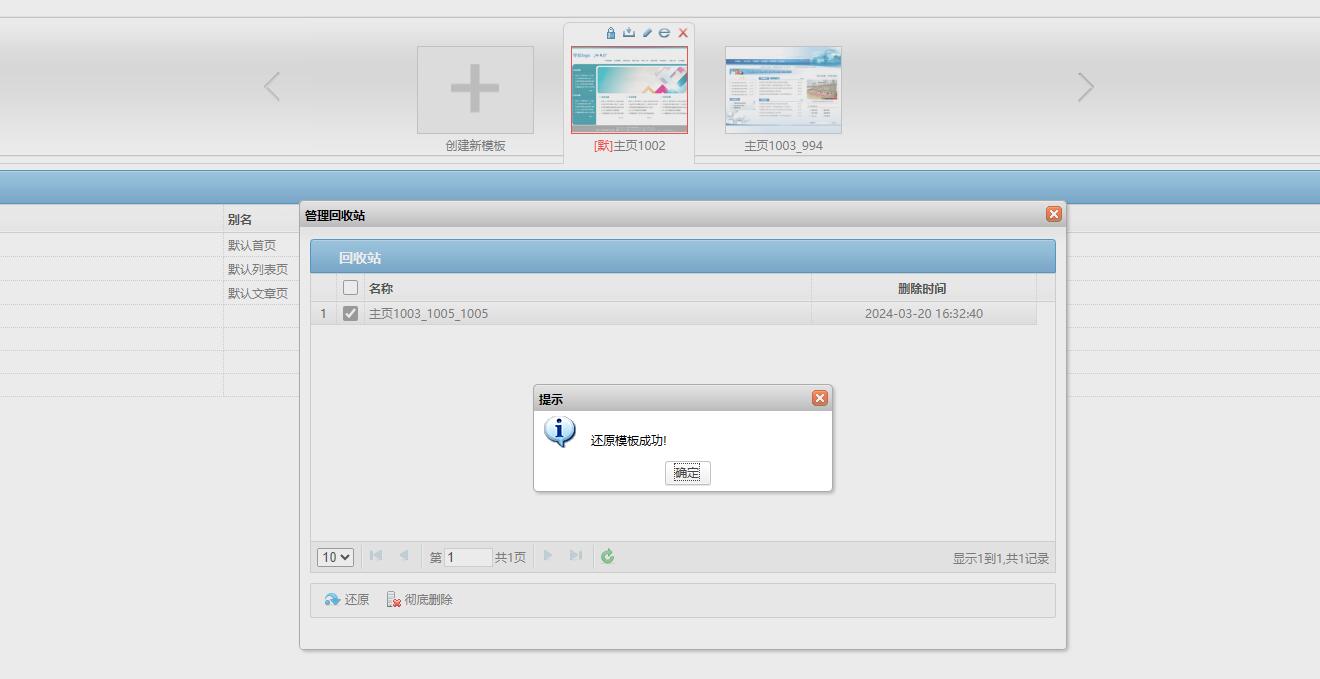Click the red X delete icon above template 主页1002

(683, 33)
